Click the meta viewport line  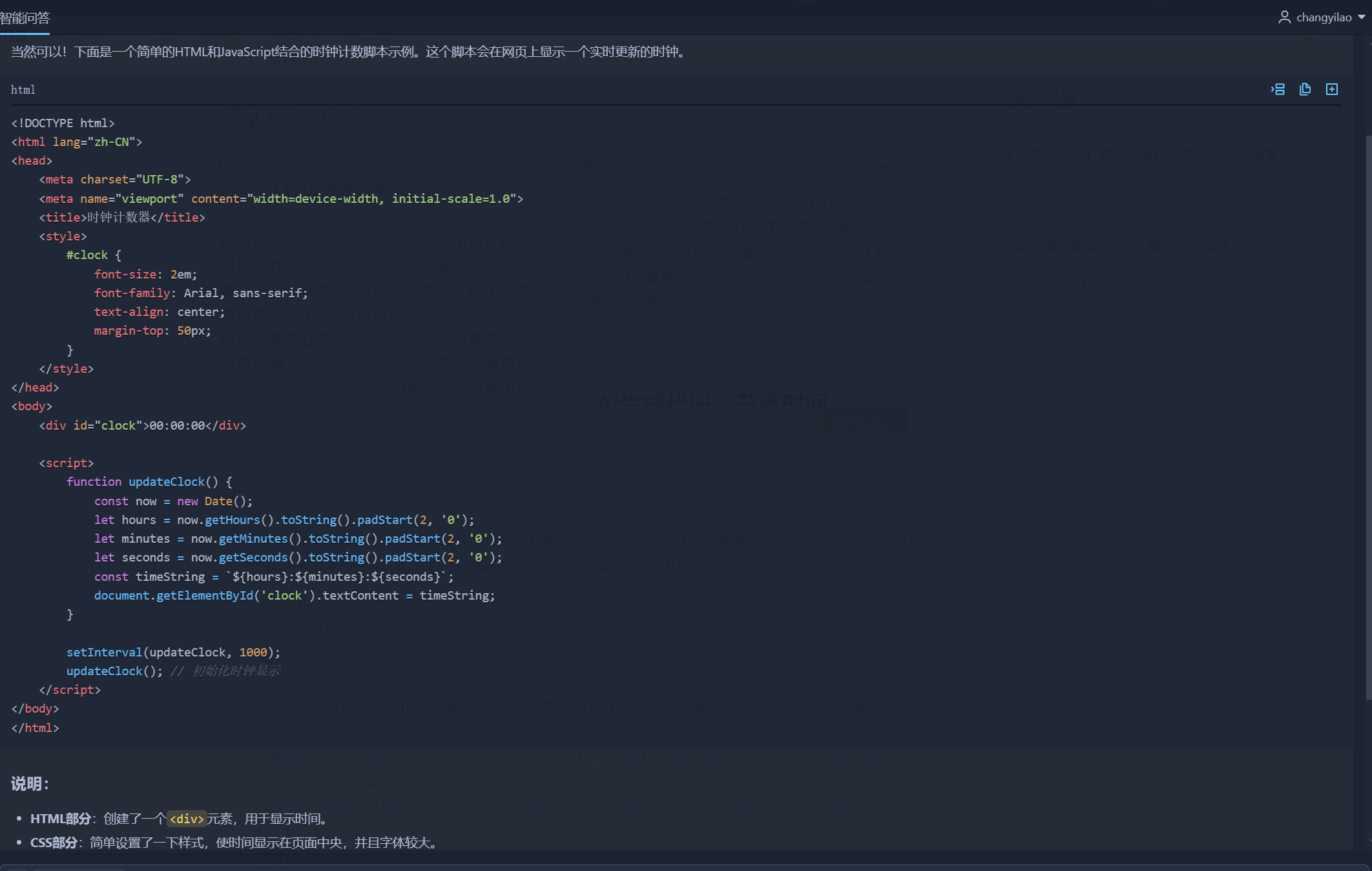tap(281, 198)
